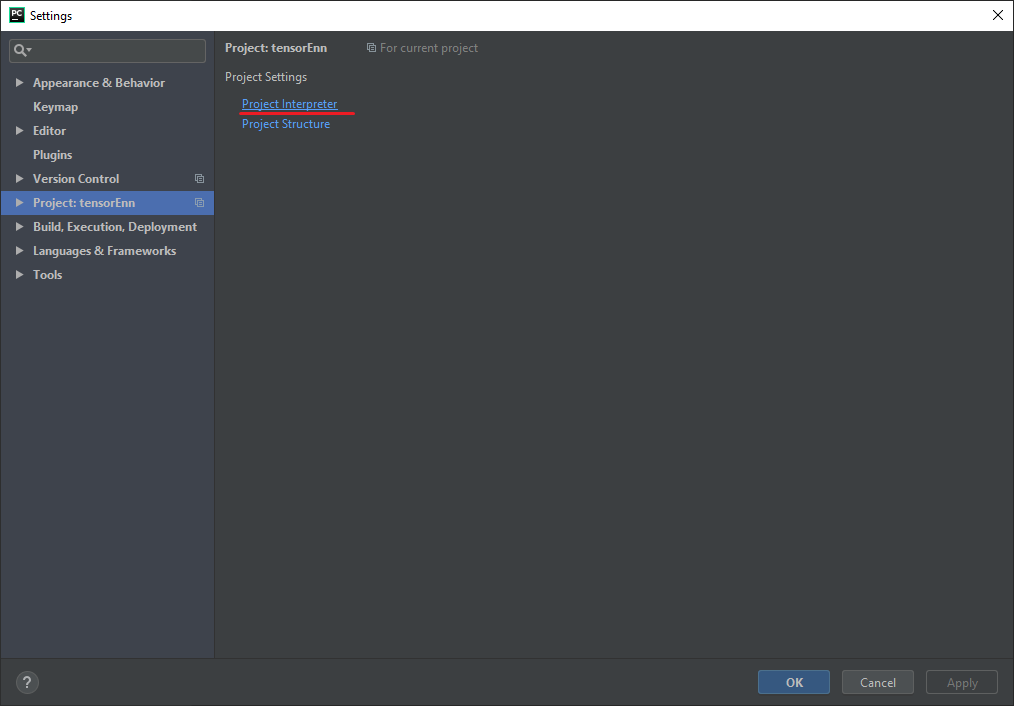1014x706 pixels.
Task: Expand the Tools tree arrow
Action: point(19,274)
